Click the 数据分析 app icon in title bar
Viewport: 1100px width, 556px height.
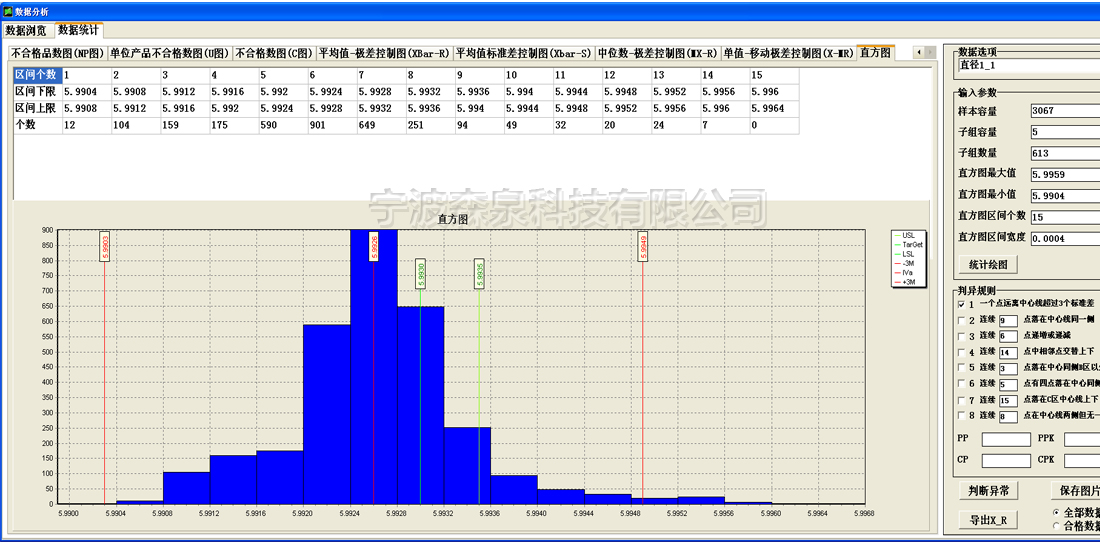7,10
